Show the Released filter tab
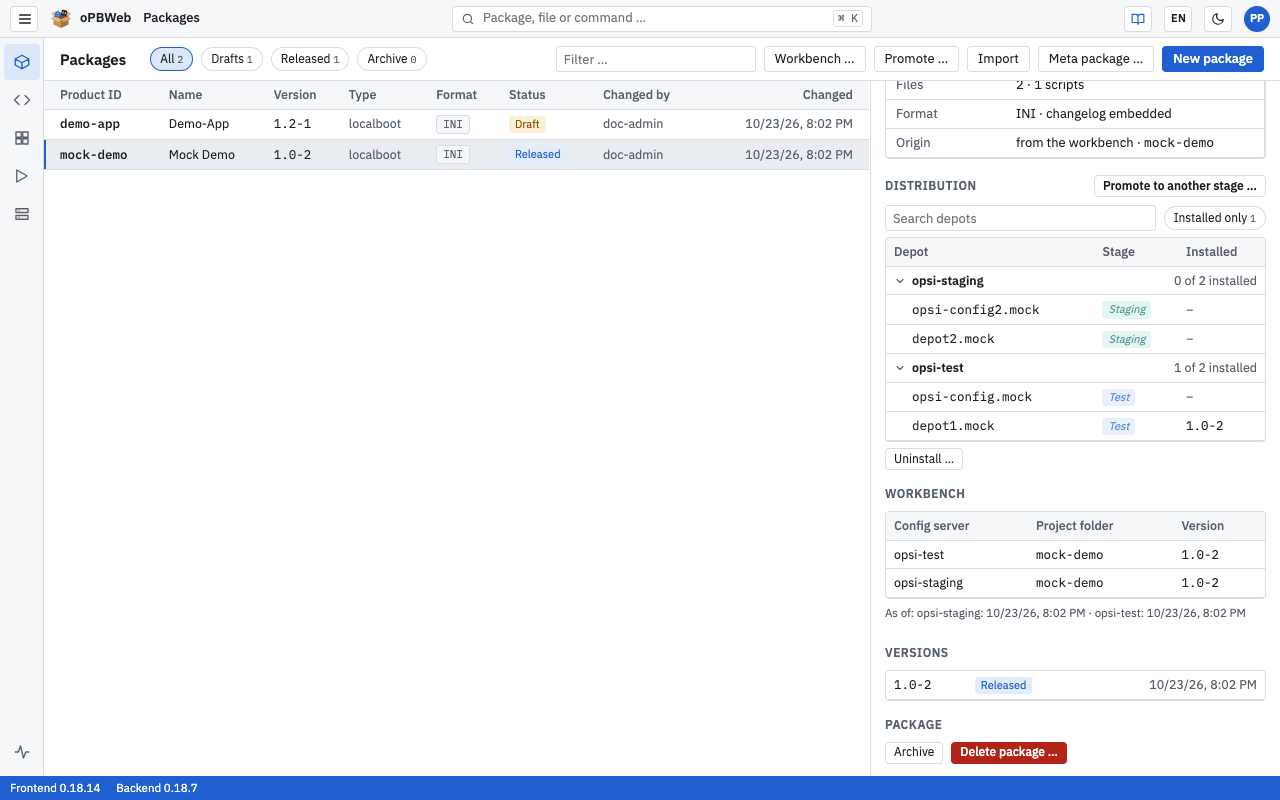Image resolution: width=1280 pixels, height=800 pixels. pyautogui.click(x=310, y=59)
